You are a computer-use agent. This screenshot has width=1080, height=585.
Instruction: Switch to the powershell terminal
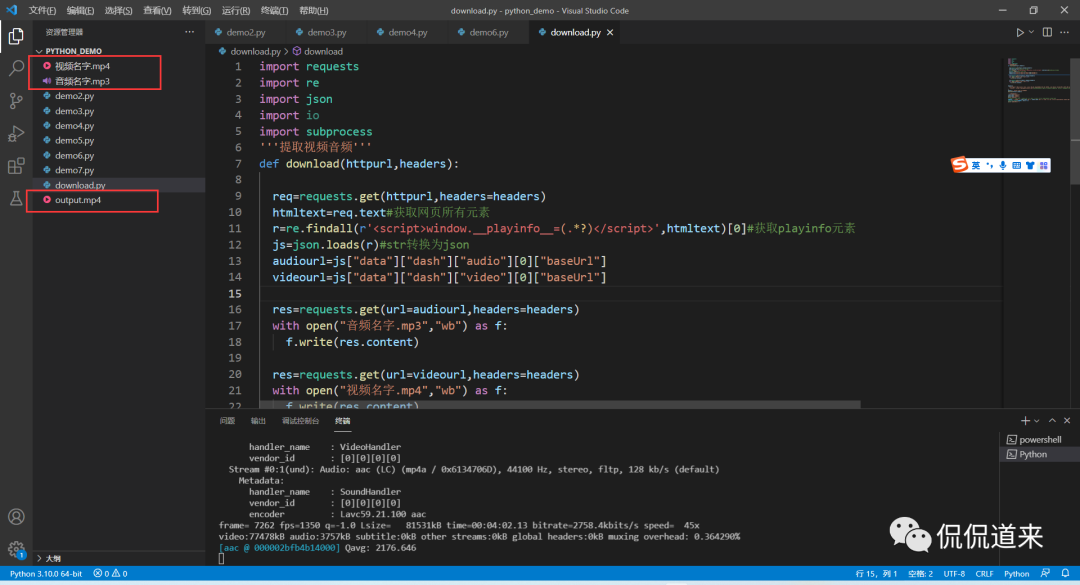pyautogui.click(x=1039, y=440)
